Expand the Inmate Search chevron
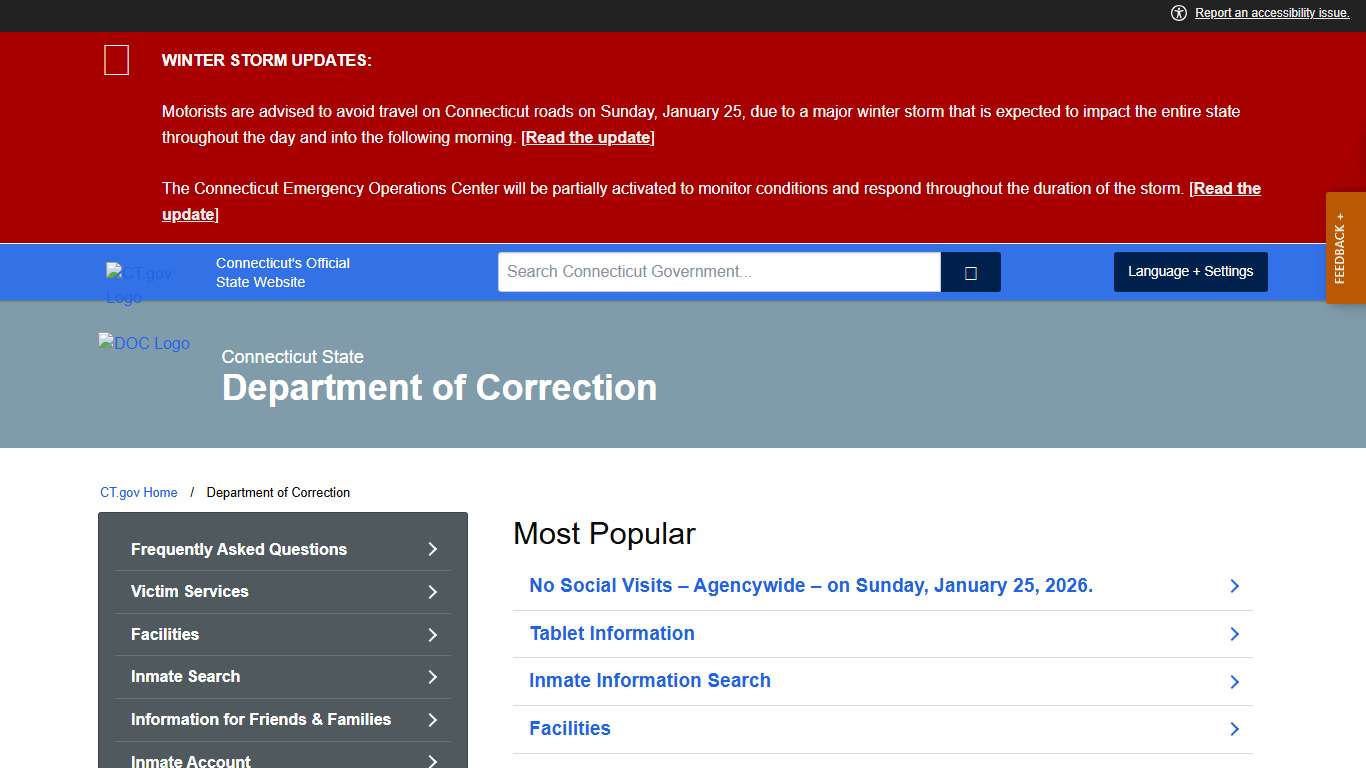1366x768 pixels. coord(432,677)
